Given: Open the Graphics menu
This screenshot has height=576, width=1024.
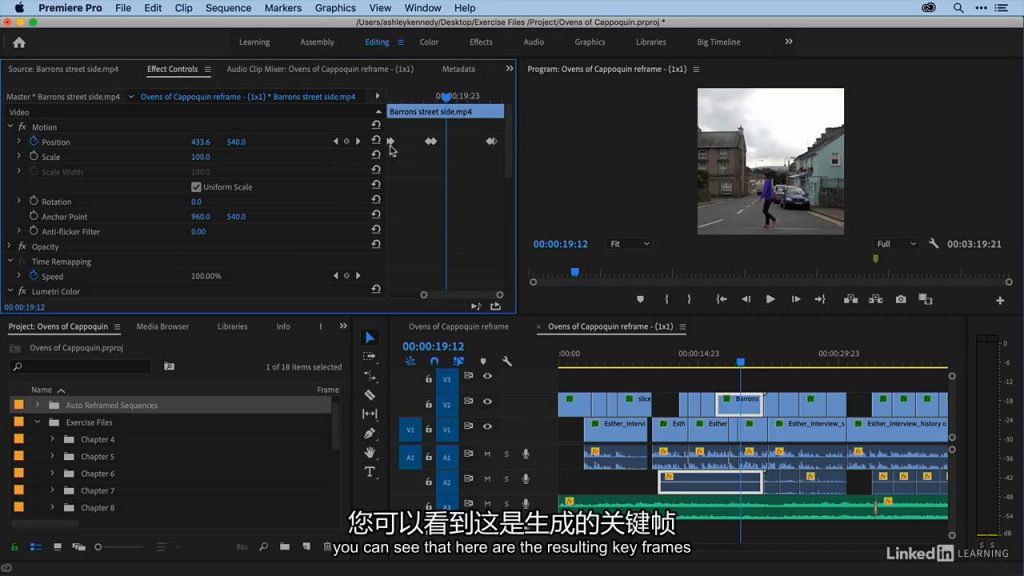Looking at the screenshot, I should [335, 8].
